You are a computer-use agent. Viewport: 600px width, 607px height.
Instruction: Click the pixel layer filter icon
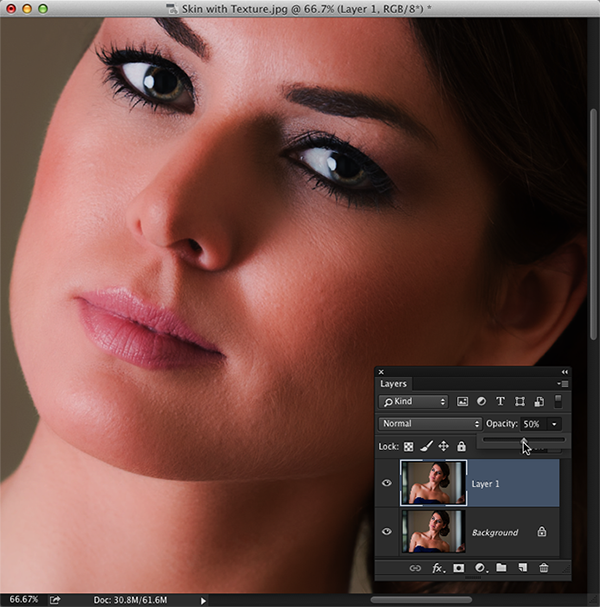click(463, 402)
